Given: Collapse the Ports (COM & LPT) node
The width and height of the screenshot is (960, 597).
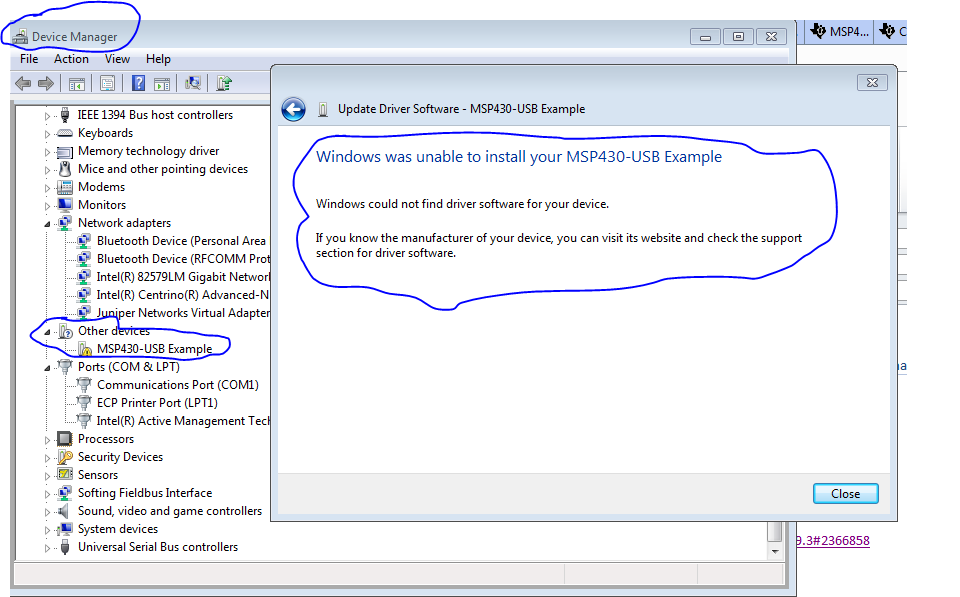Looking at the screenshot, I should pyautogui.click(x=47, y=368).
